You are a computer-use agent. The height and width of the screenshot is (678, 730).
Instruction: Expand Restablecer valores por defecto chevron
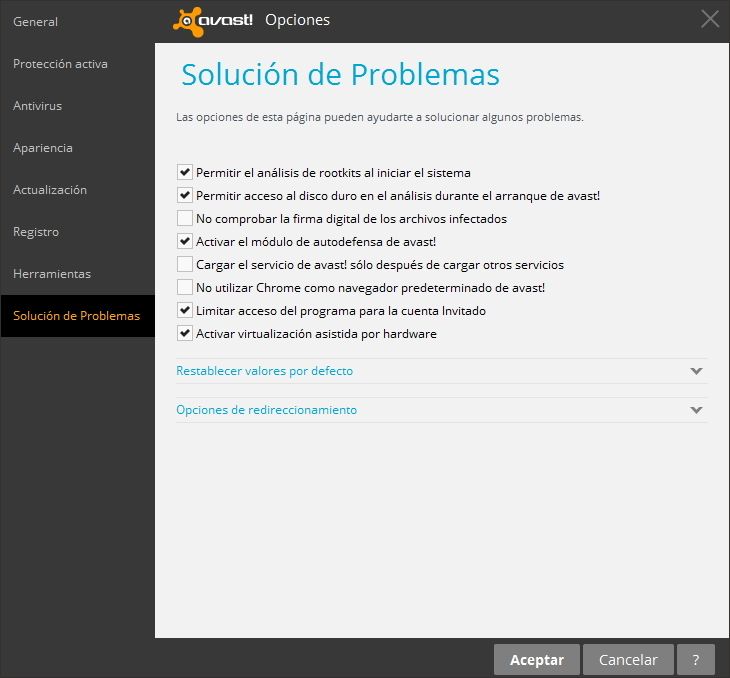[x=696, y=371]
